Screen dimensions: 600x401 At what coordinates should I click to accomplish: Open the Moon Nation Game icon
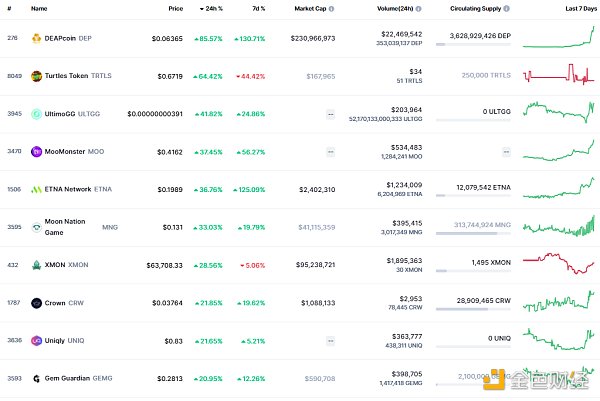(37, 227)
